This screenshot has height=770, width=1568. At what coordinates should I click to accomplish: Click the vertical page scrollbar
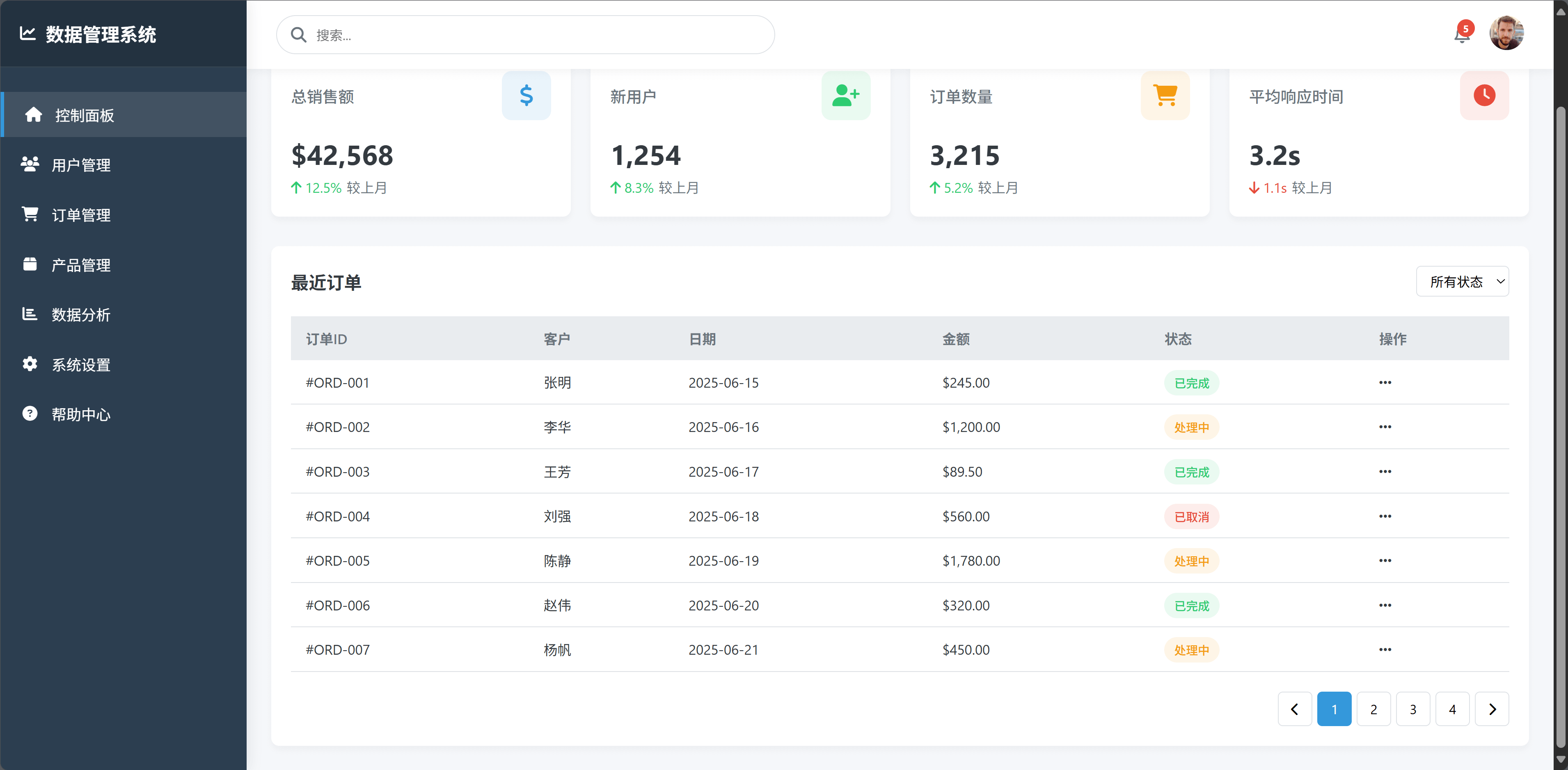tap(1560, 426)
